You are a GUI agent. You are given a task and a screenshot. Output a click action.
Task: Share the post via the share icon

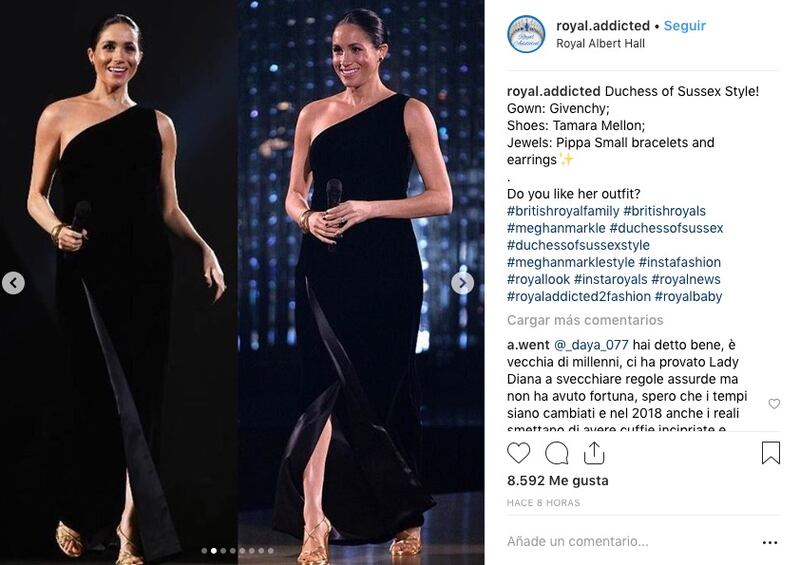click(x=594, y=453)
